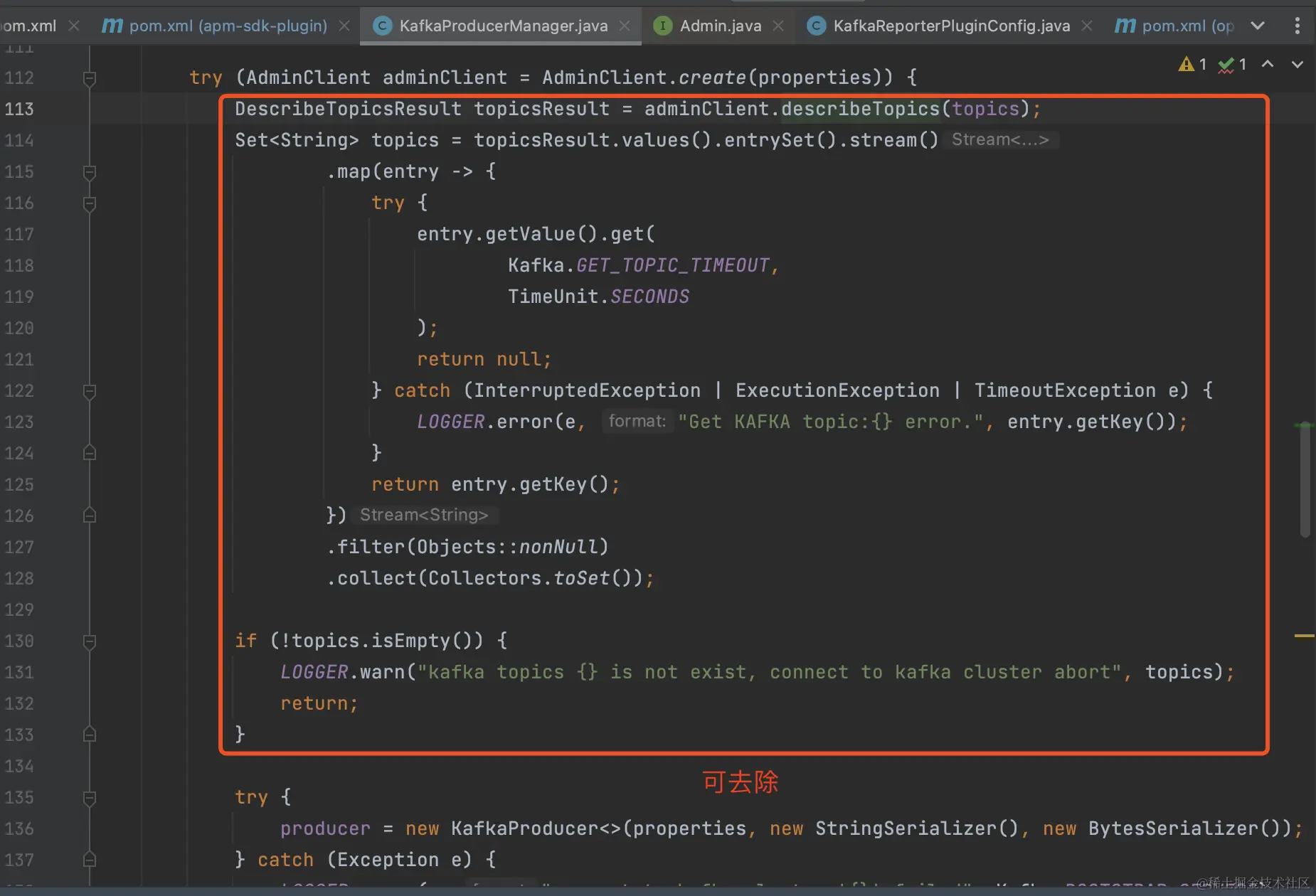Click line number 130 in the gutter

point(19,641)
